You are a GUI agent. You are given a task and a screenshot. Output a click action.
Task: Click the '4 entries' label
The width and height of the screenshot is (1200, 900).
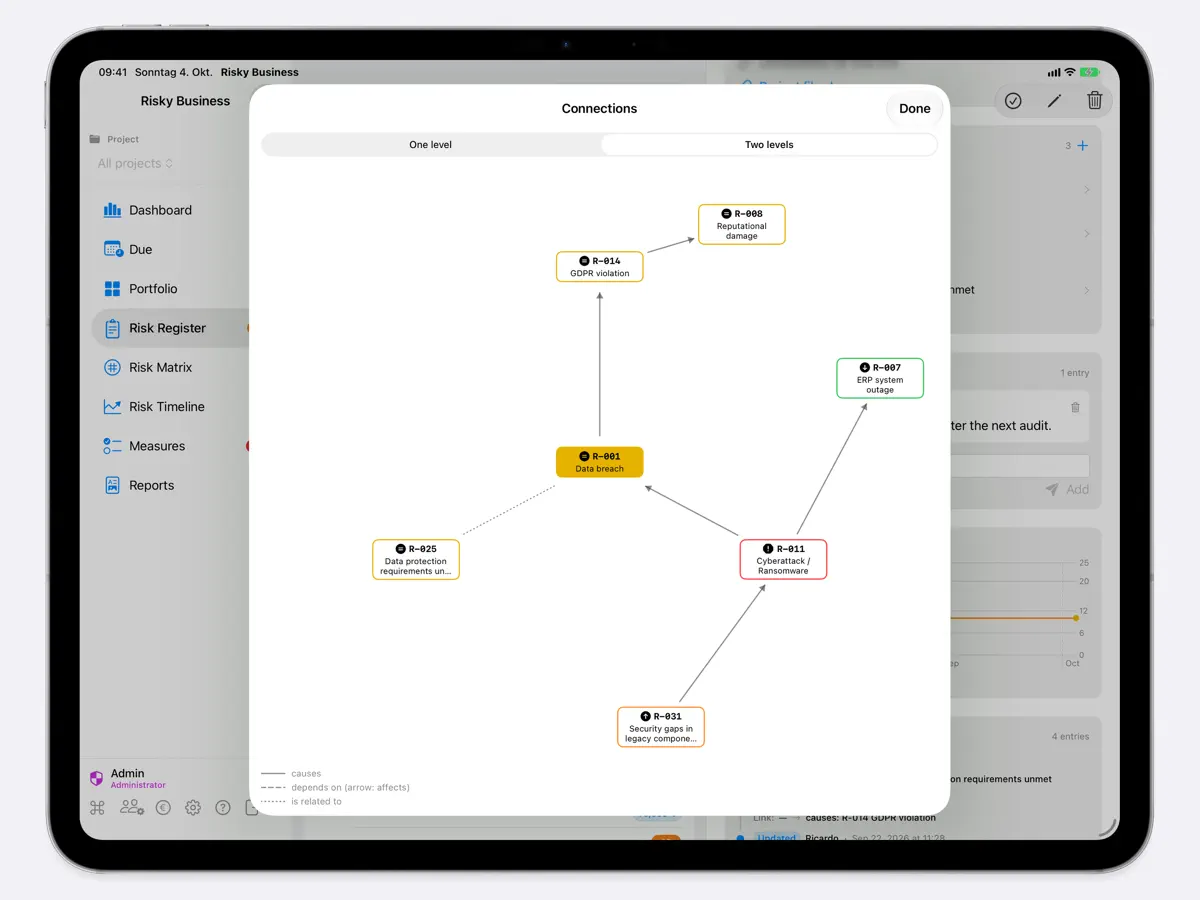coord(1071,736)
